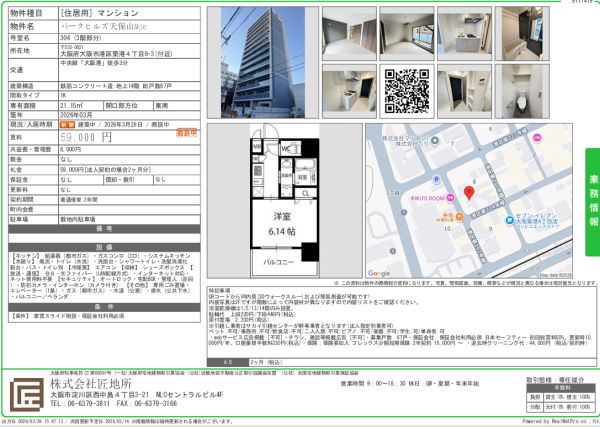Click the 設備 section header
The image size is (600, 427).
(104, 247)
